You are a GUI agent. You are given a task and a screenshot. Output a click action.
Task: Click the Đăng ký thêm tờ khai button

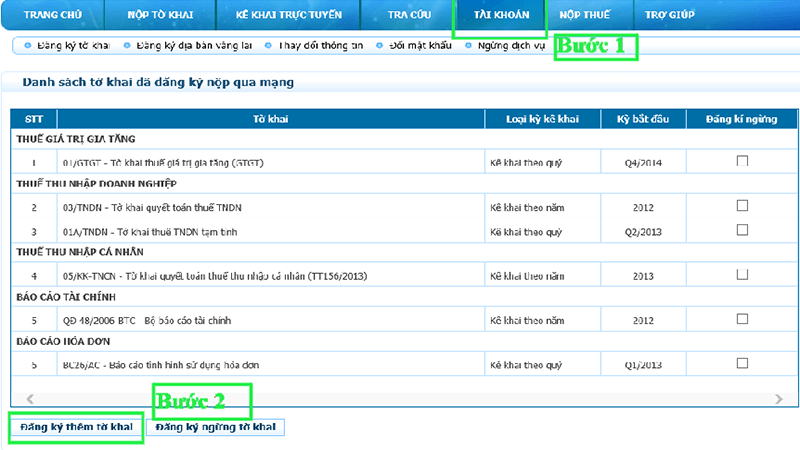pyautogui.click(x=70, y=428)
